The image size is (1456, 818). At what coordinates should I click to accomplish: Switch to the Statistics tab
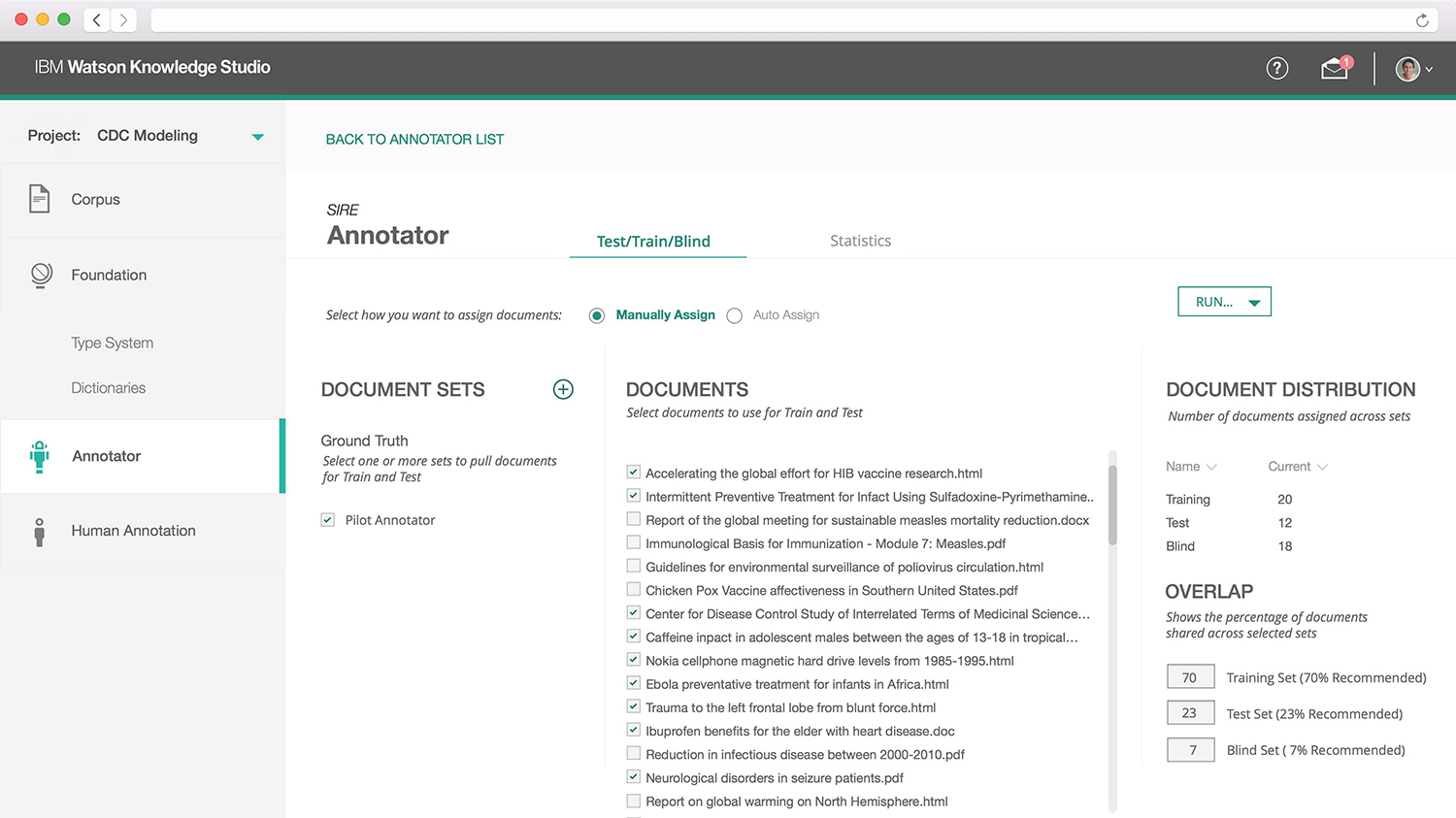(x=860, y=241)
